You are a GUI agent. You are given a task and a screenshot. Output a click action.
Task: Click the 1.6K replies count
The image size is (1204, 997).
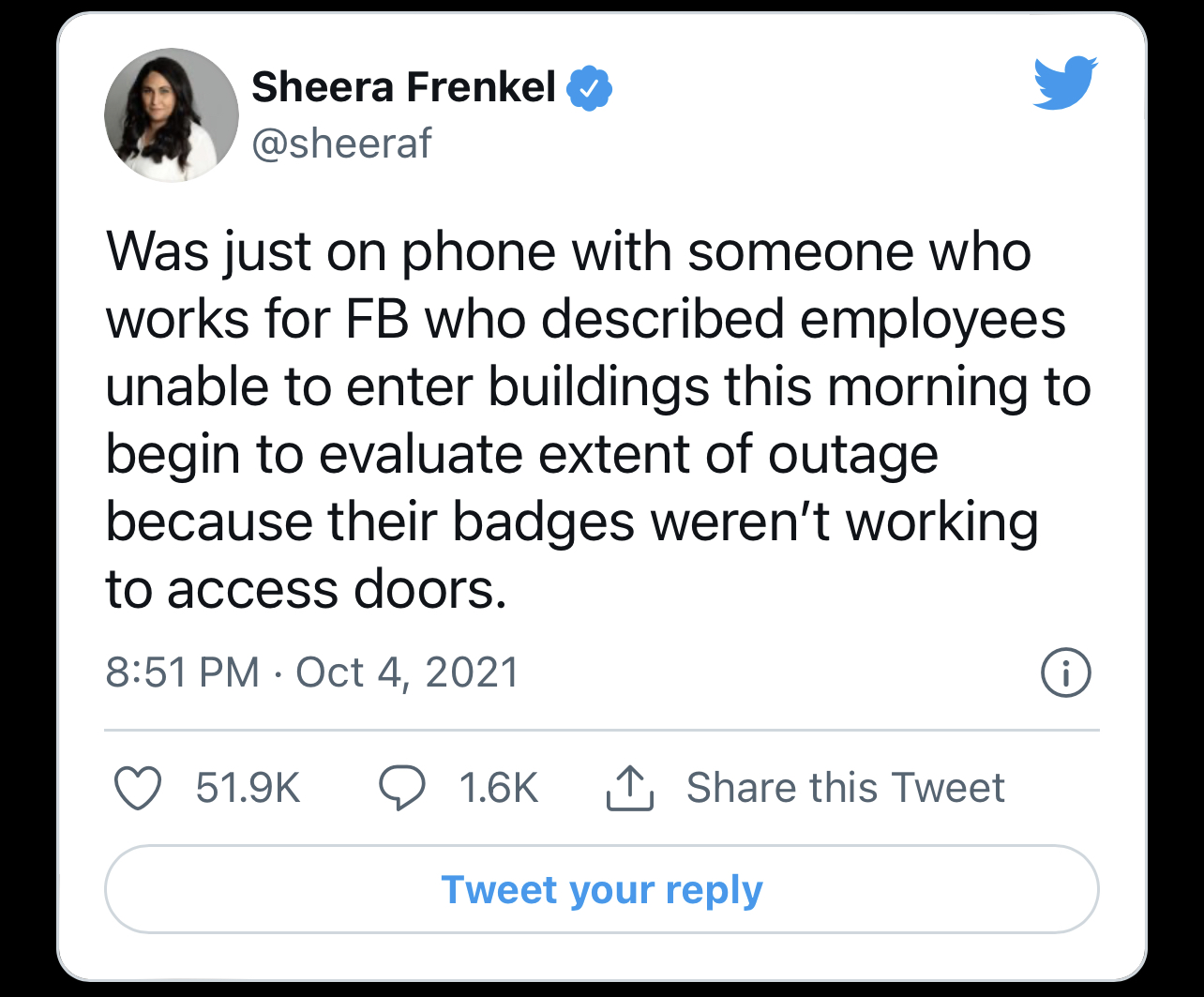499,788
